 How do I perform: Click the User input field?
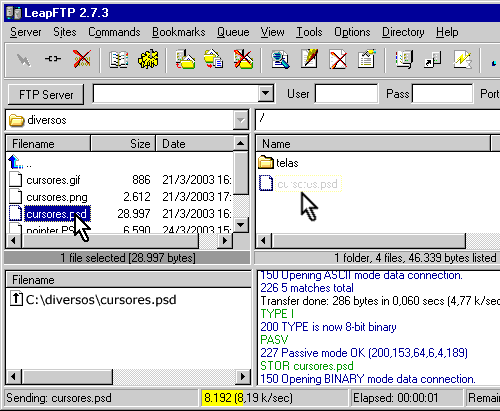pyautogui.click(x=346, y=93)
